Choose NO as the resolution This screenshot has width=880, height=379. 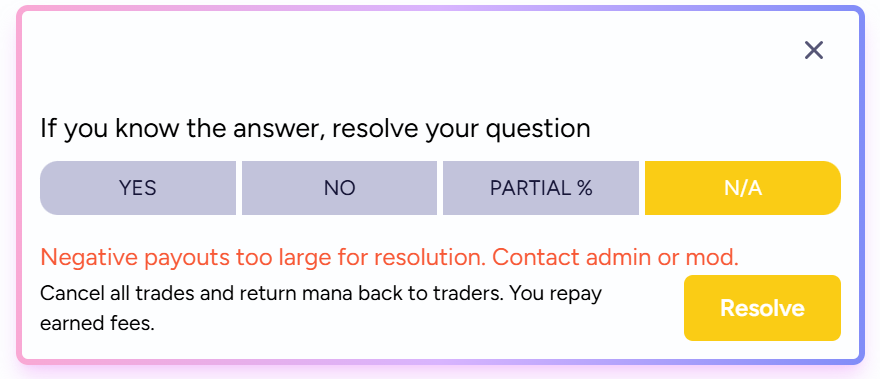(x=340, y=188)
